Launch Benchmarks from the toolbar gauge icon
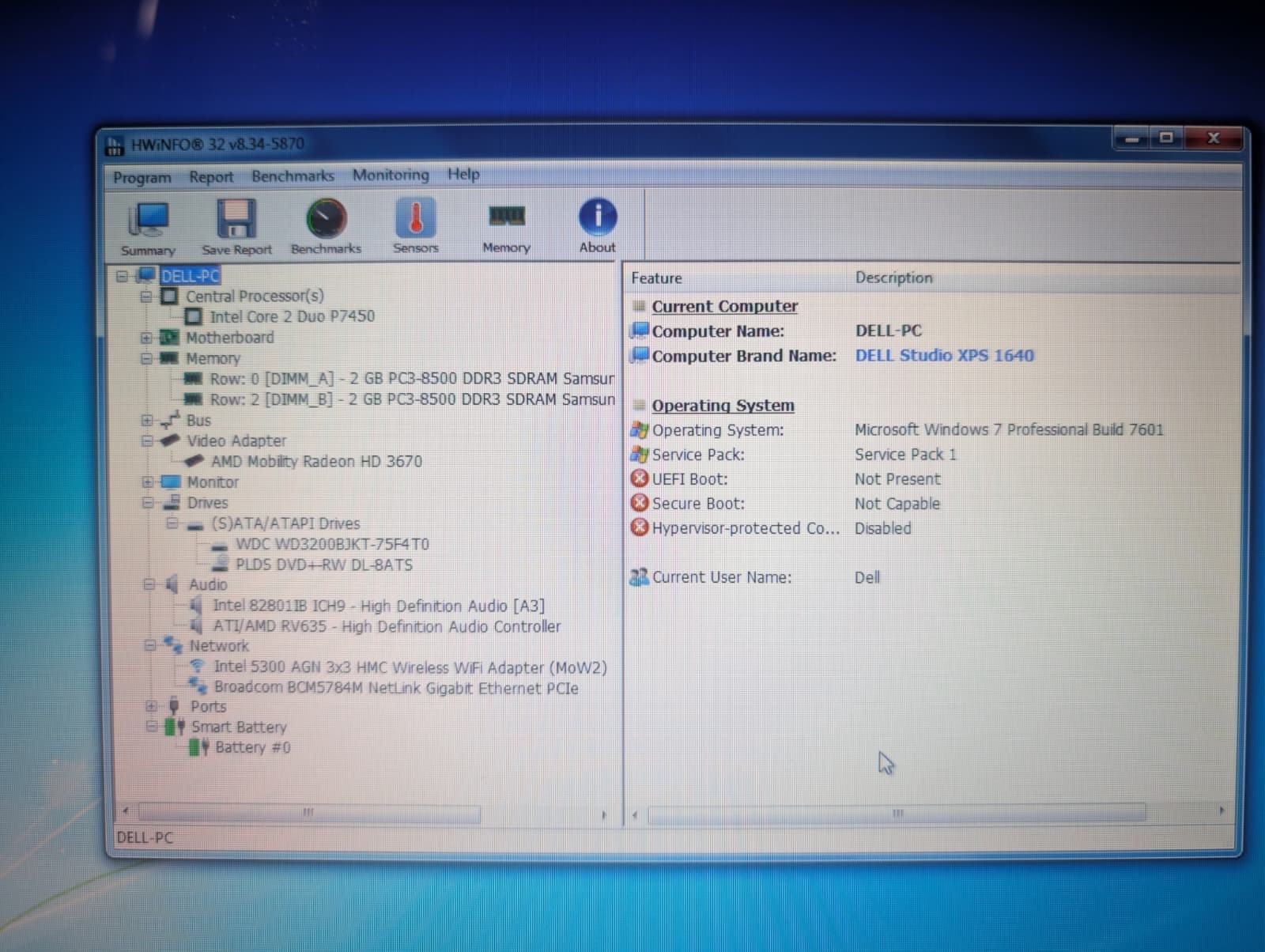The height and width of the screenshot is (952, 1265). [x=326, y=227]
